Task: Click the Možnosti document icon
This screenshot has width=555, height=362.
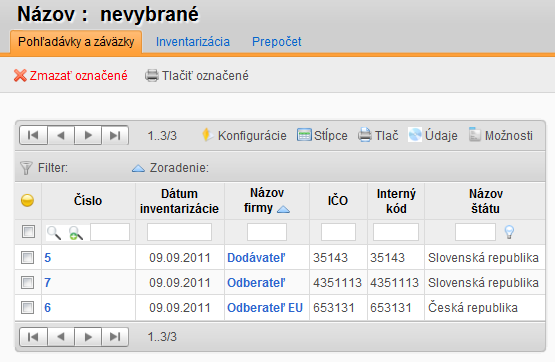Action: (475, 135)
